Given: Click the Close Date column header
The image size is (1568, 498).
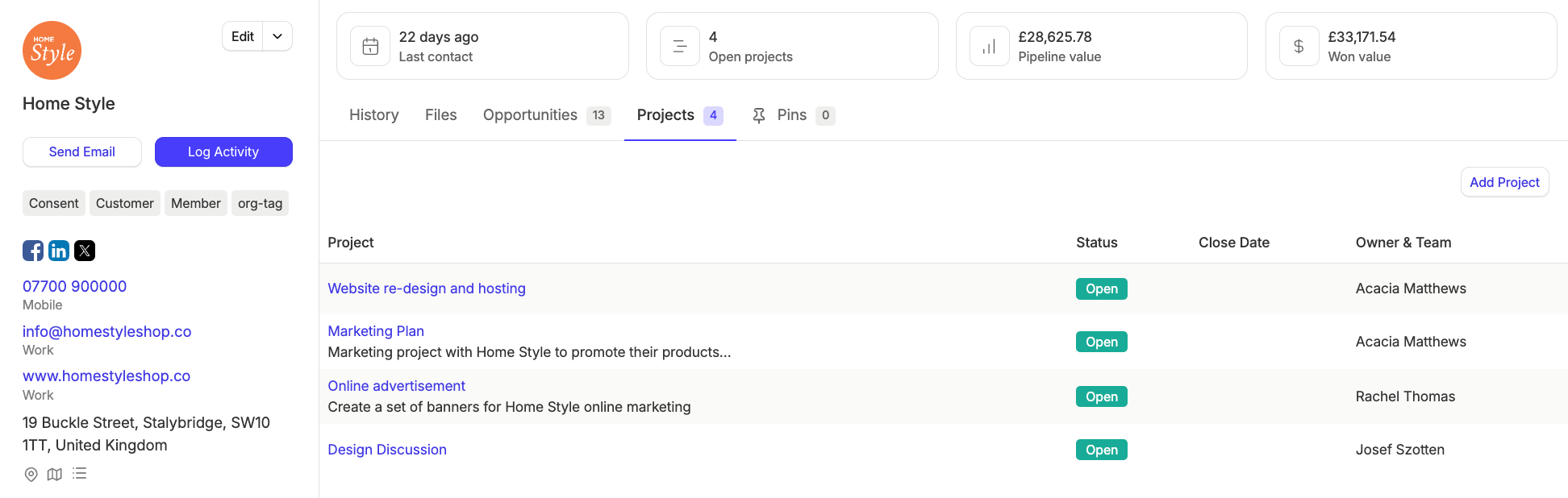Looking at the screenshot, I should click(x=1234, y=243).
